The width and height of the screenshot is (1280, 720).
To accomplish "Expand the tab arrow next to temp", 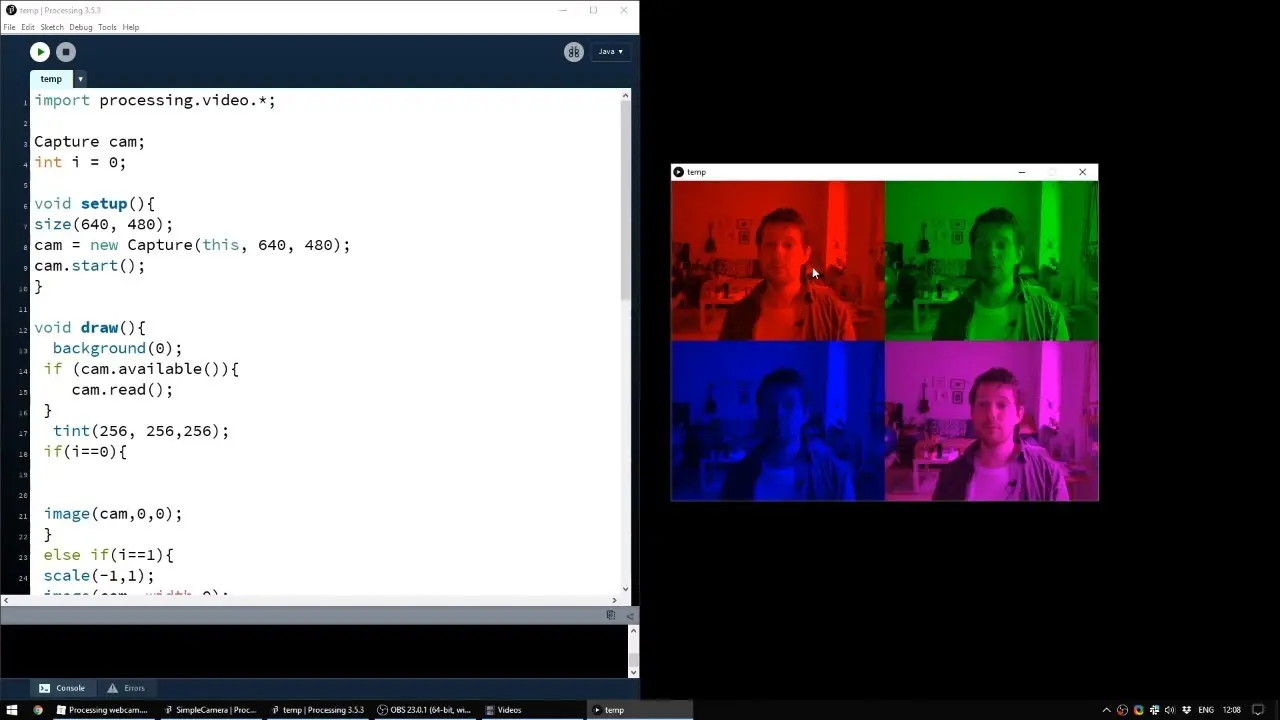I will (x=80, y=79).
